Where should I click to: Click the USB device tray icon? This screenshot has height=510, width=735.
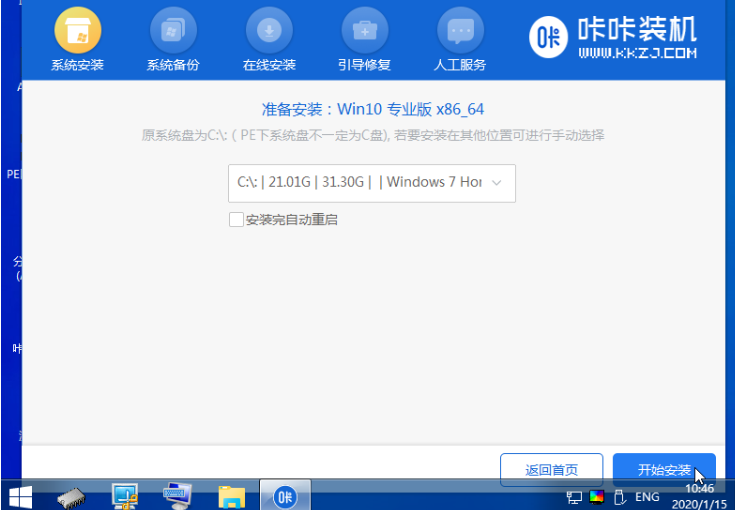click(x=619, y=497)
